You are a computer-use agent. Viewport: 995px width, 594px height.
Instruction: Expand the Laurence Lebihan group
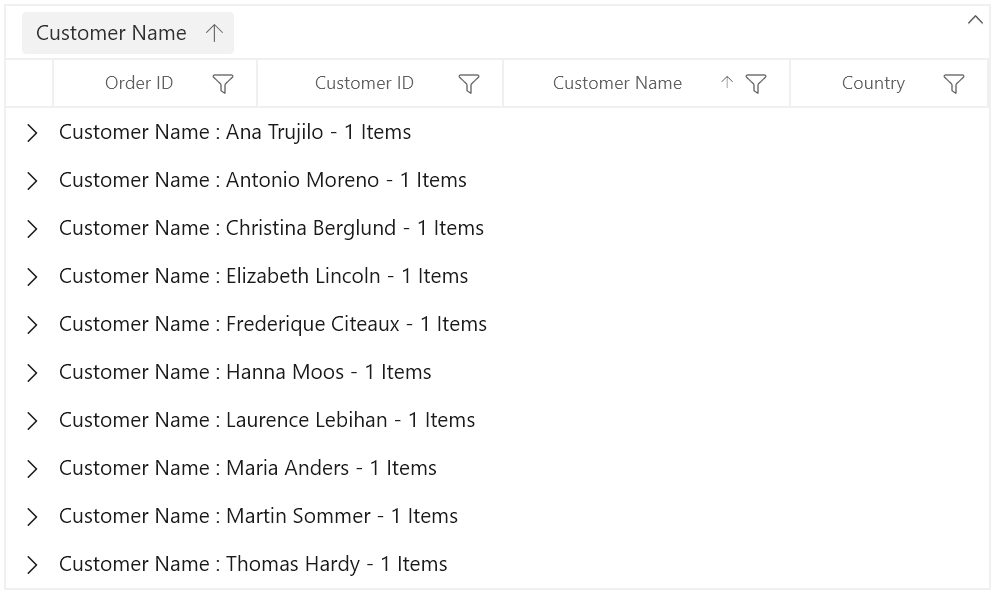point(32,421)
